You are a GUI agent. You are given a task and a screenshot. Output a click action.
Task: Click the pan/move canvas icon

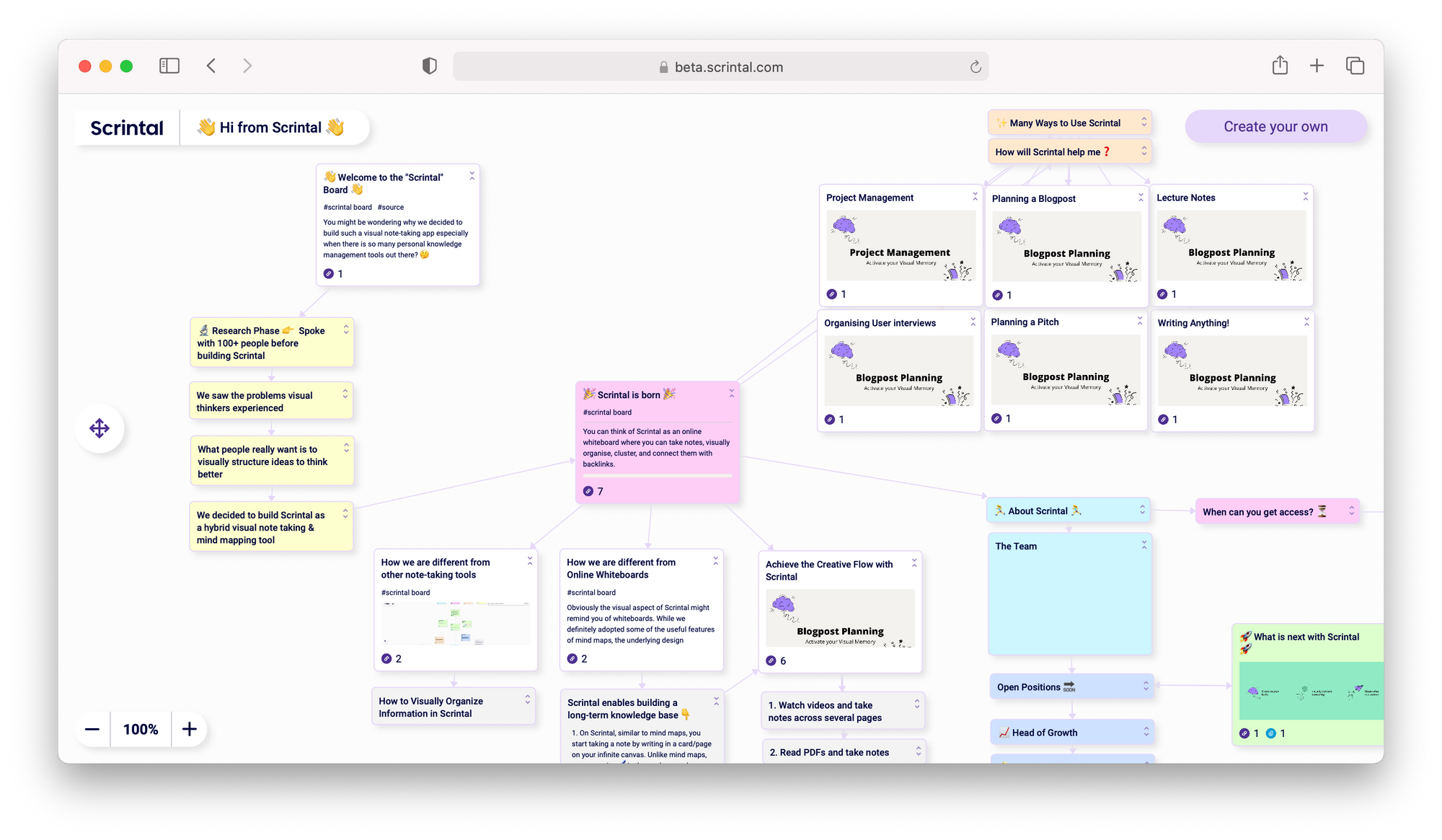tap(99, 428)
